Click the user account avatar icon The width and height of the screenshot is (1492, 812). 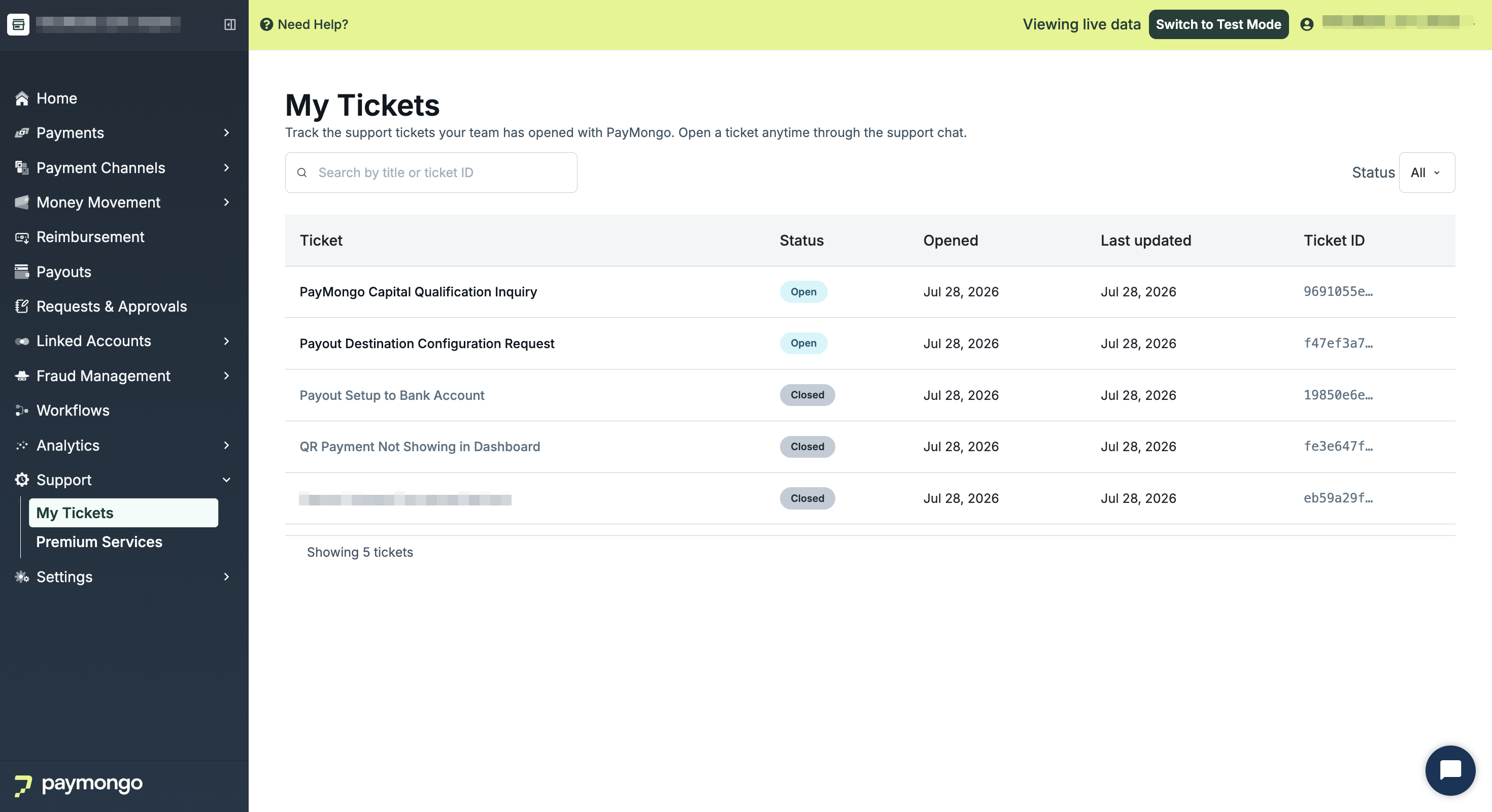pos(1307,24)
